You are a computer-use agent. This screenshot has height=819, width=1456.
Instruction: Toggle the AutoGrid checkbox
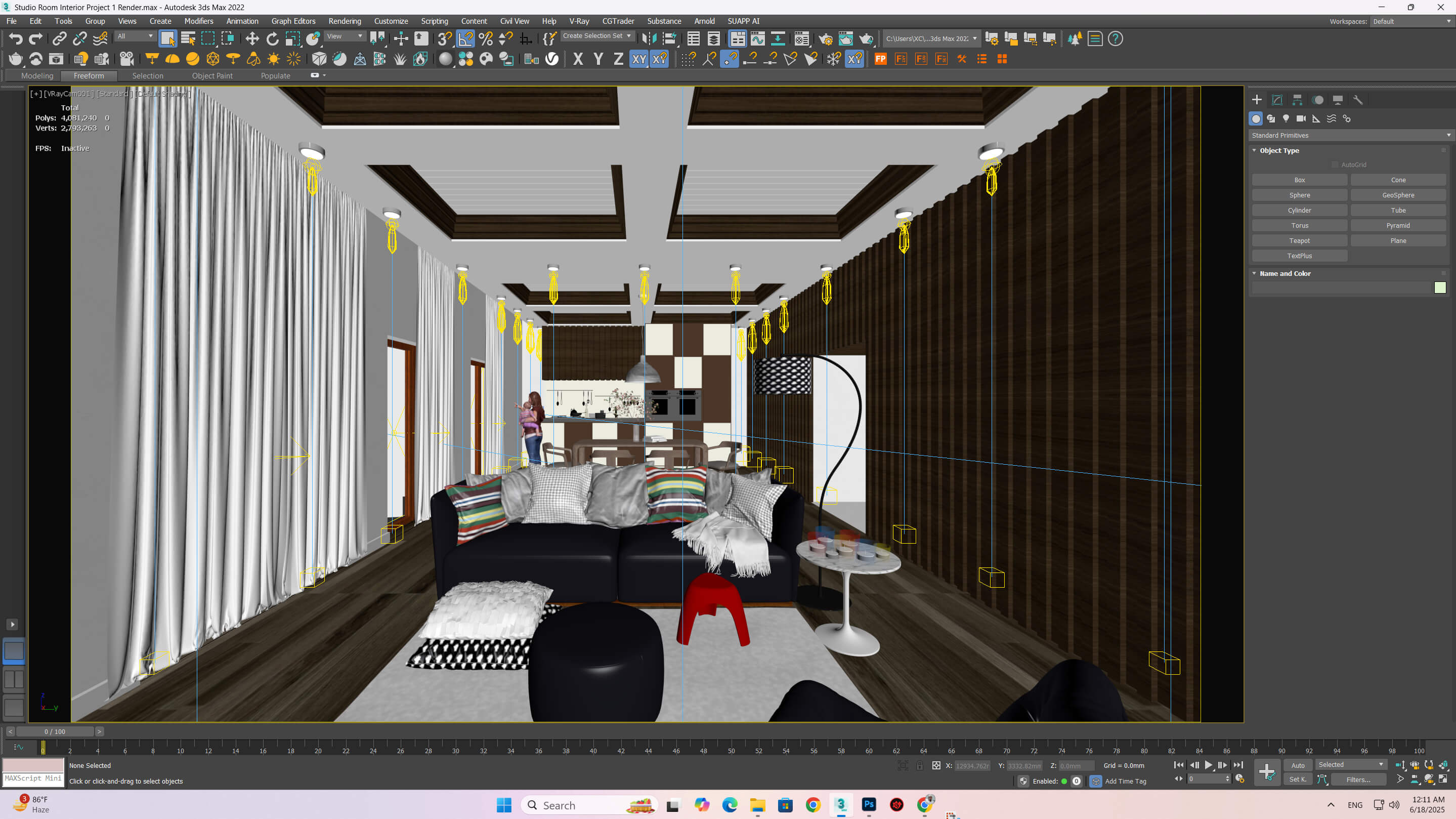coord(1335,165)
